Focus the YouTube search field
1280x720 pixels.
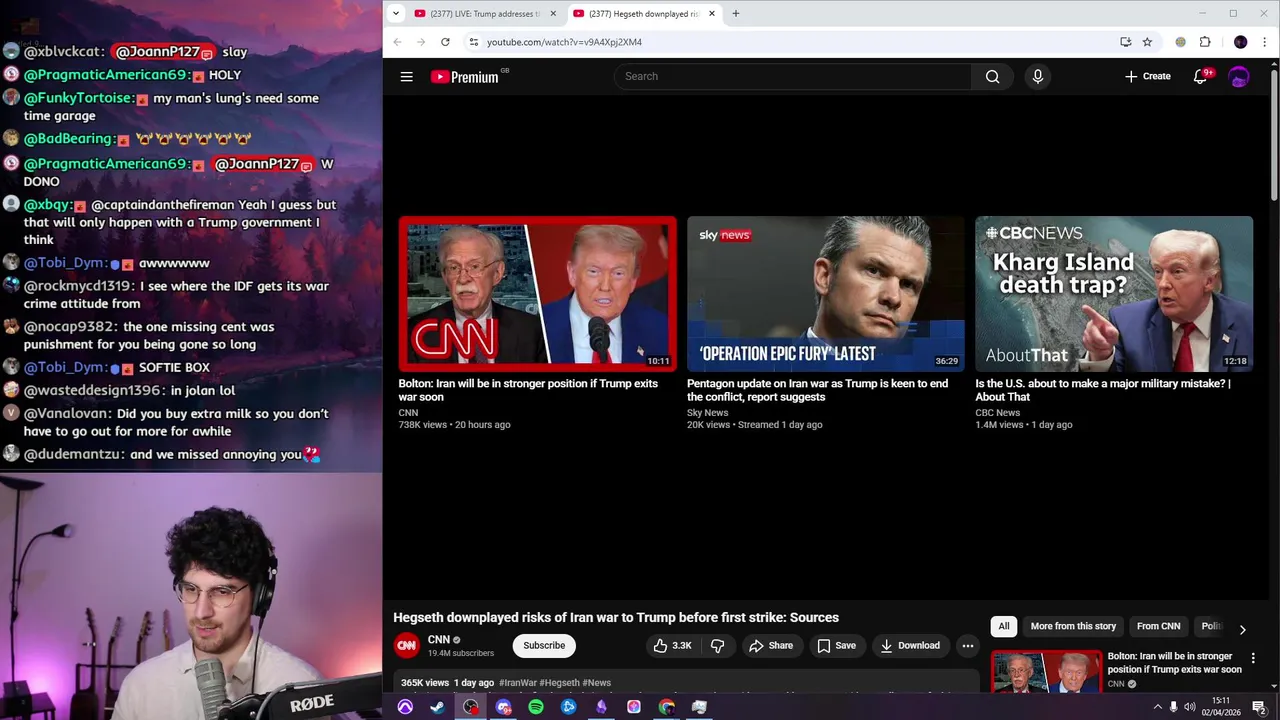pyautogui.click(x=792, y=76)
